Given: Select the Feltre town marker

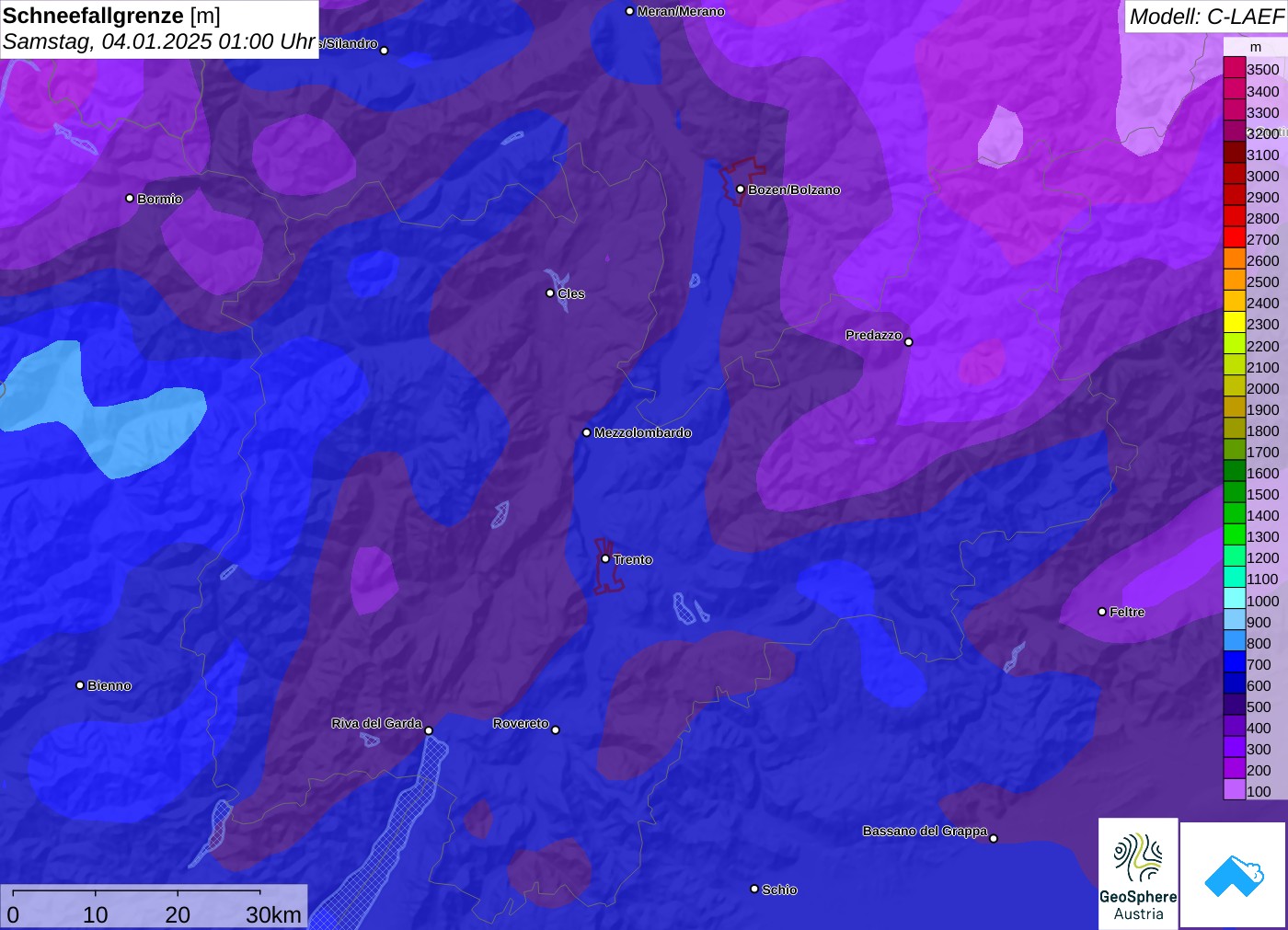Looking at the screenshot, I should click(1102, 611).
